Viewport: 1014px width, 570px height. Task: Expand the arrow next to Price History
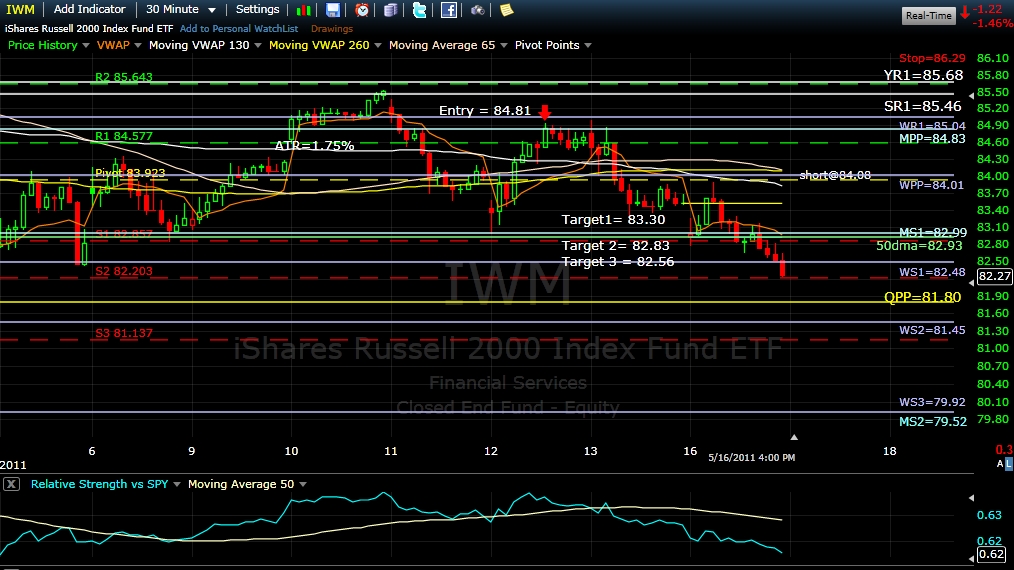pos(85,45)
